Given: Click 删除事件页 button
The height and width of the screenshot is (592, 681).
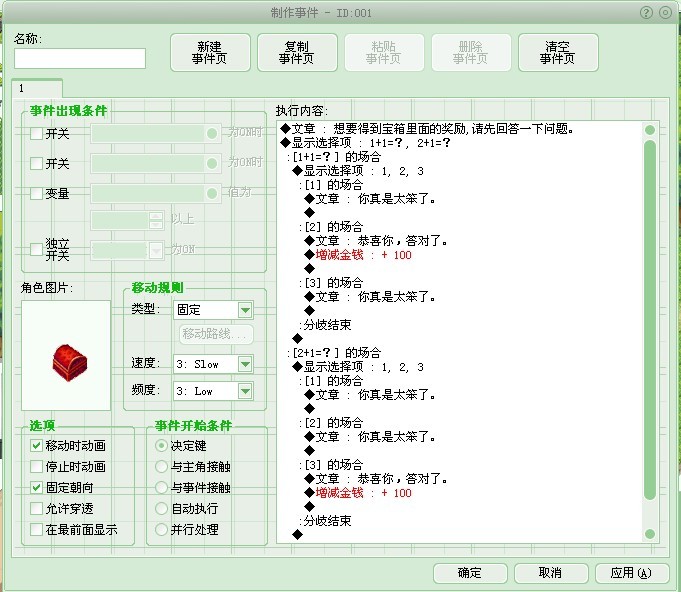Looking at the screenshot, I should point(471,53).
